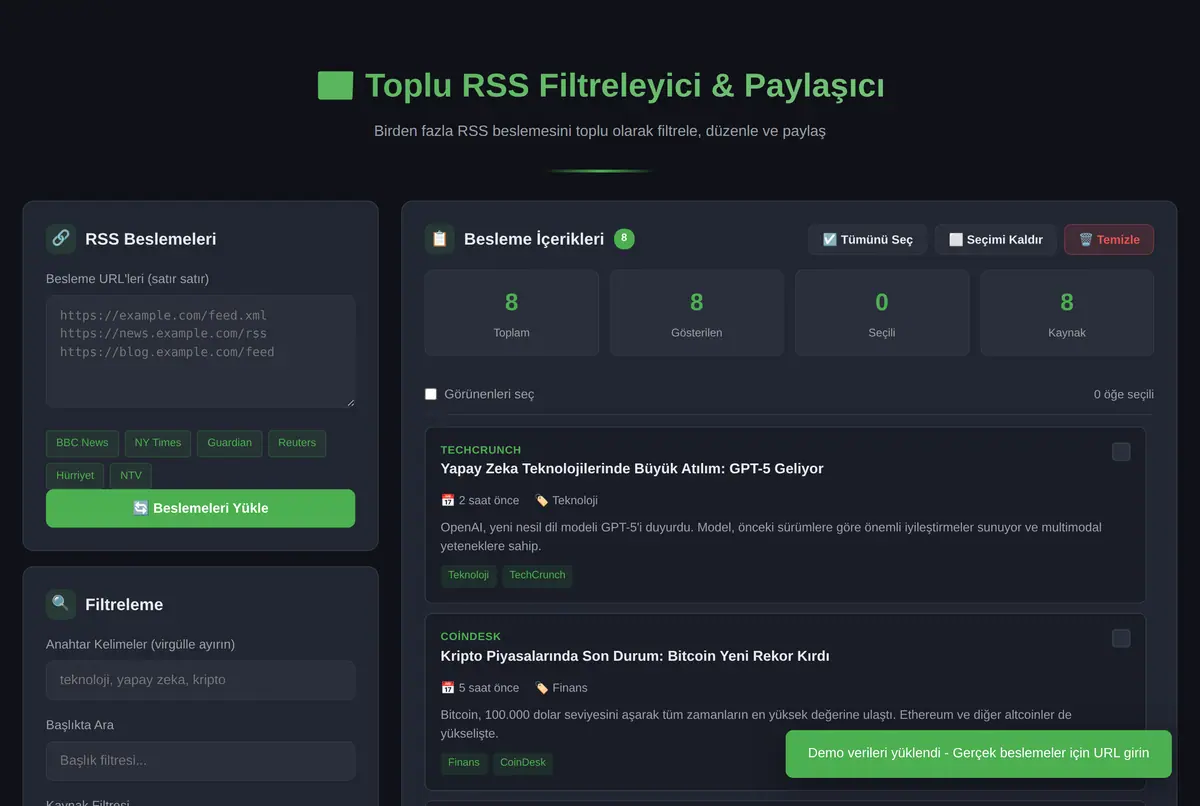This screenshot has height=806, width=1200.
Task: Focus the Başlıkta Ara input field
Action: tap(200, 761)
